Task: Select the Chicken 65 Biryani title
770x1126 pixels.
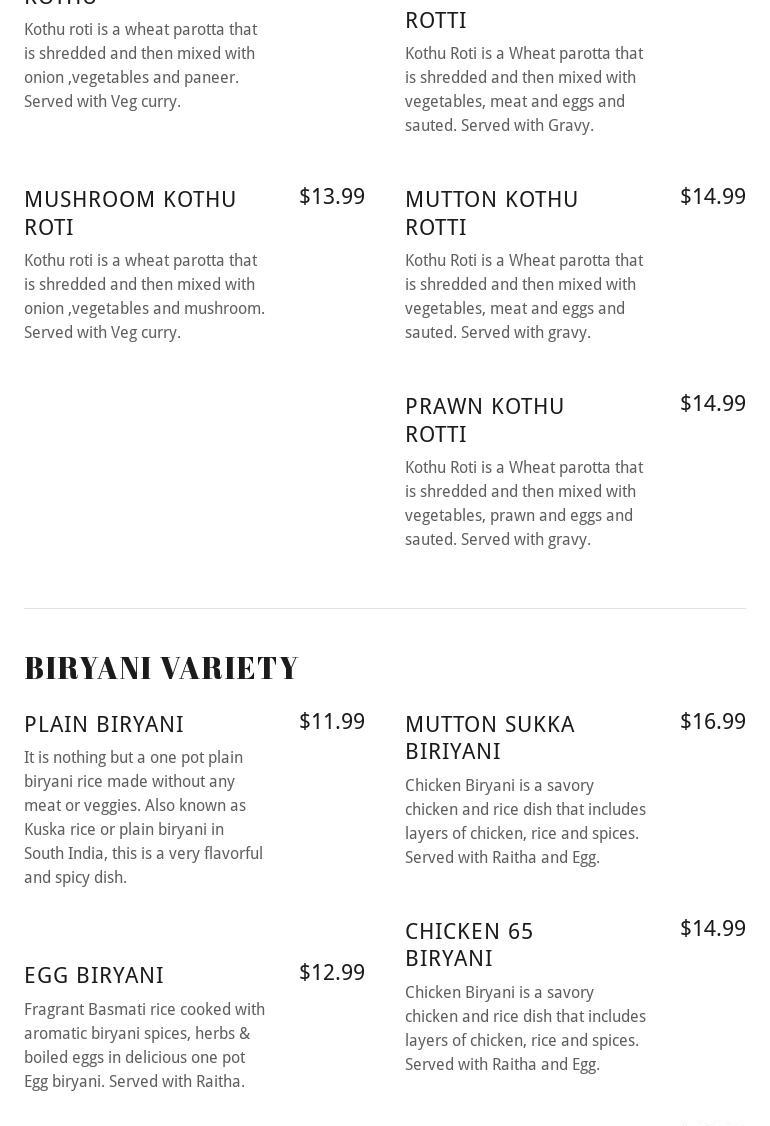Action: [x=469, y=944]
